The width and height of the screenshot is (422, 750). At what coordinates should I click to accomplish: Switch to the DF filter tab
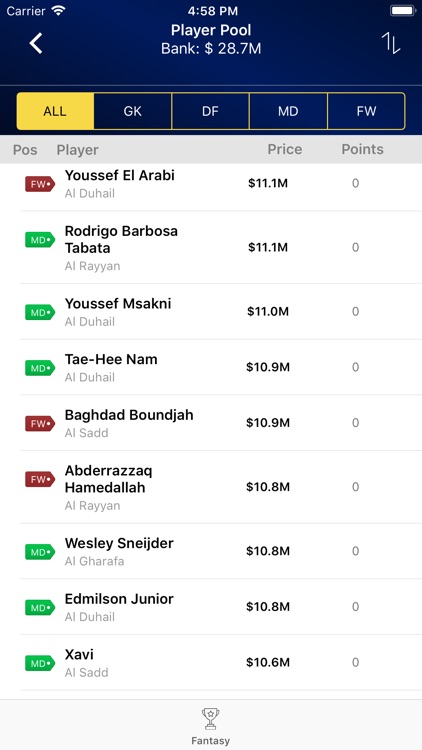point(211,111)
